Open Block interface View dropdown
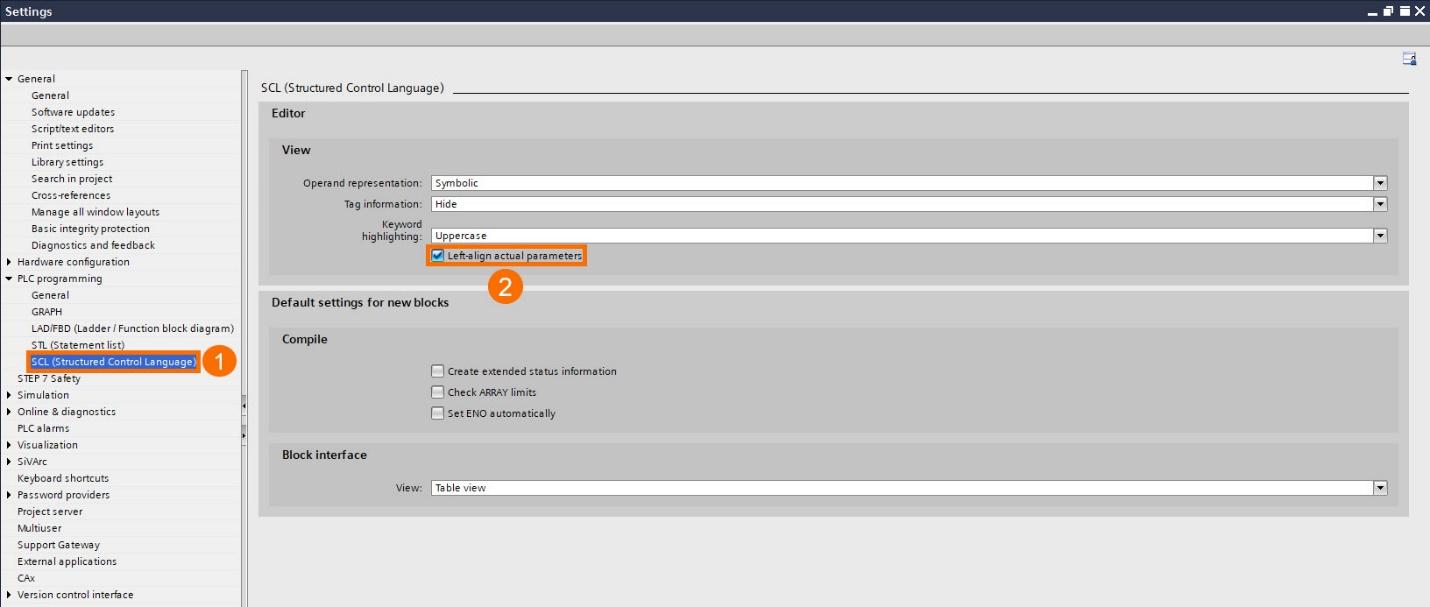The width and height of the screenshot is (1430, 607). click(x=1380, y=488)
